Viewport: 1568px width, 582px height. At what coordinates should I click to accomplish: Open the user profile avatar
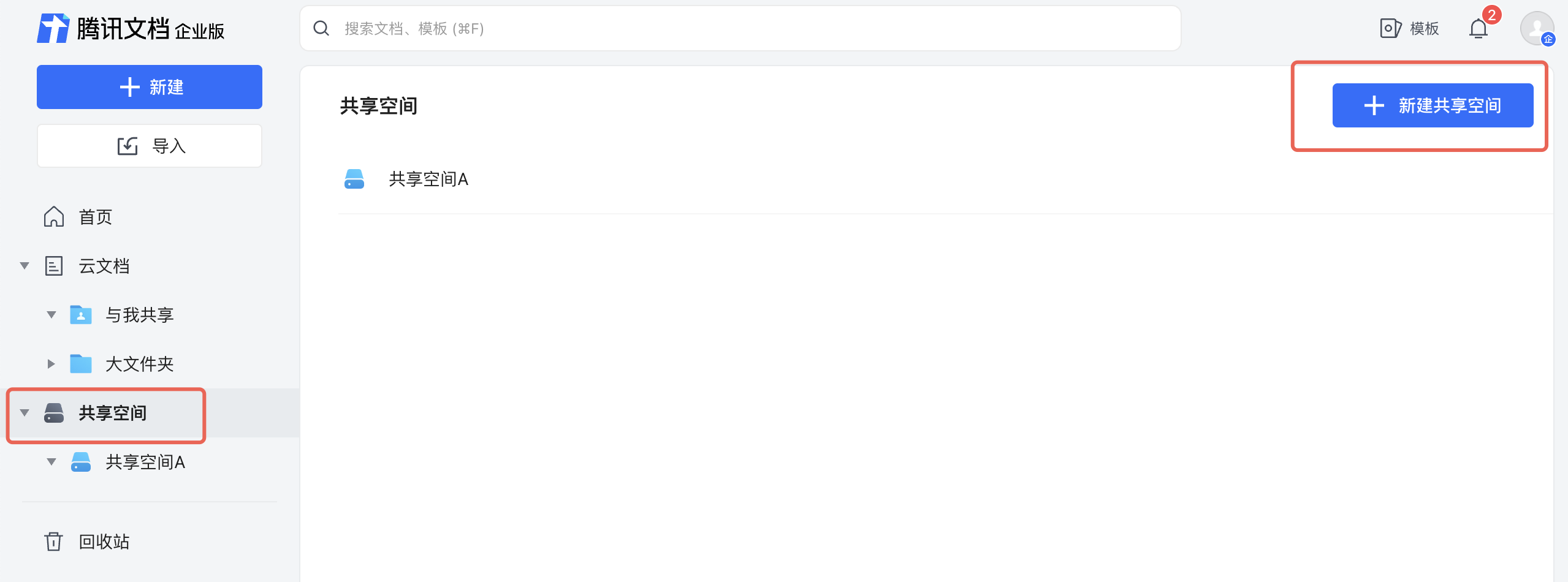click(1537, 28)
